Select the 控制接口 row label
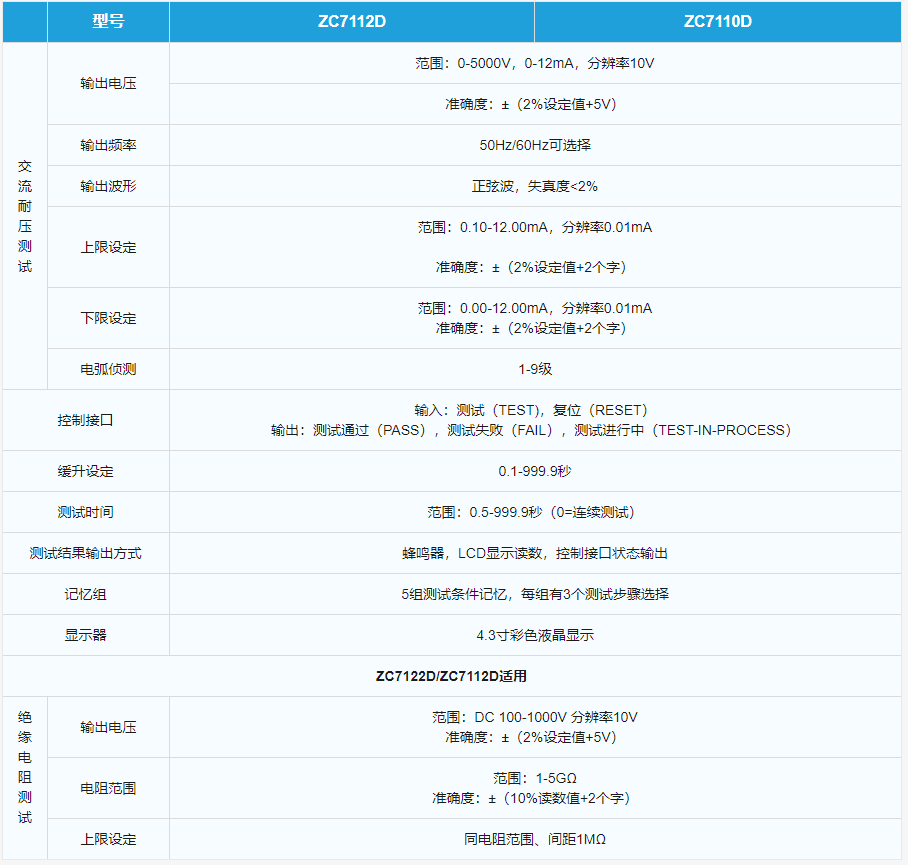The width and height of the screenshot is (908, 865). click(84, 419)
